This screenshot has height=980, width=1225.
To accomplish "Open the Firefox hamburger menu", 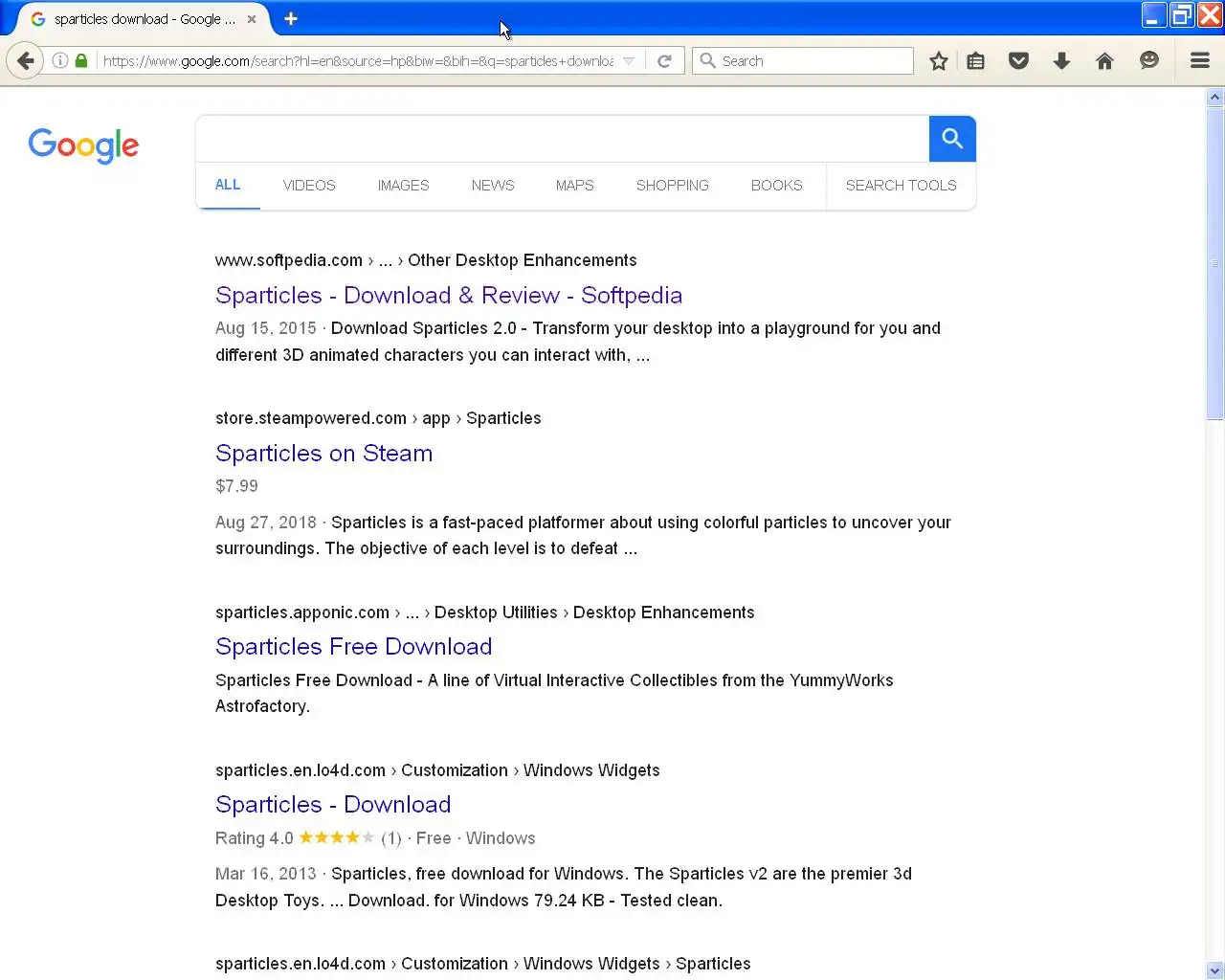I will click(x=1200, y=60).
